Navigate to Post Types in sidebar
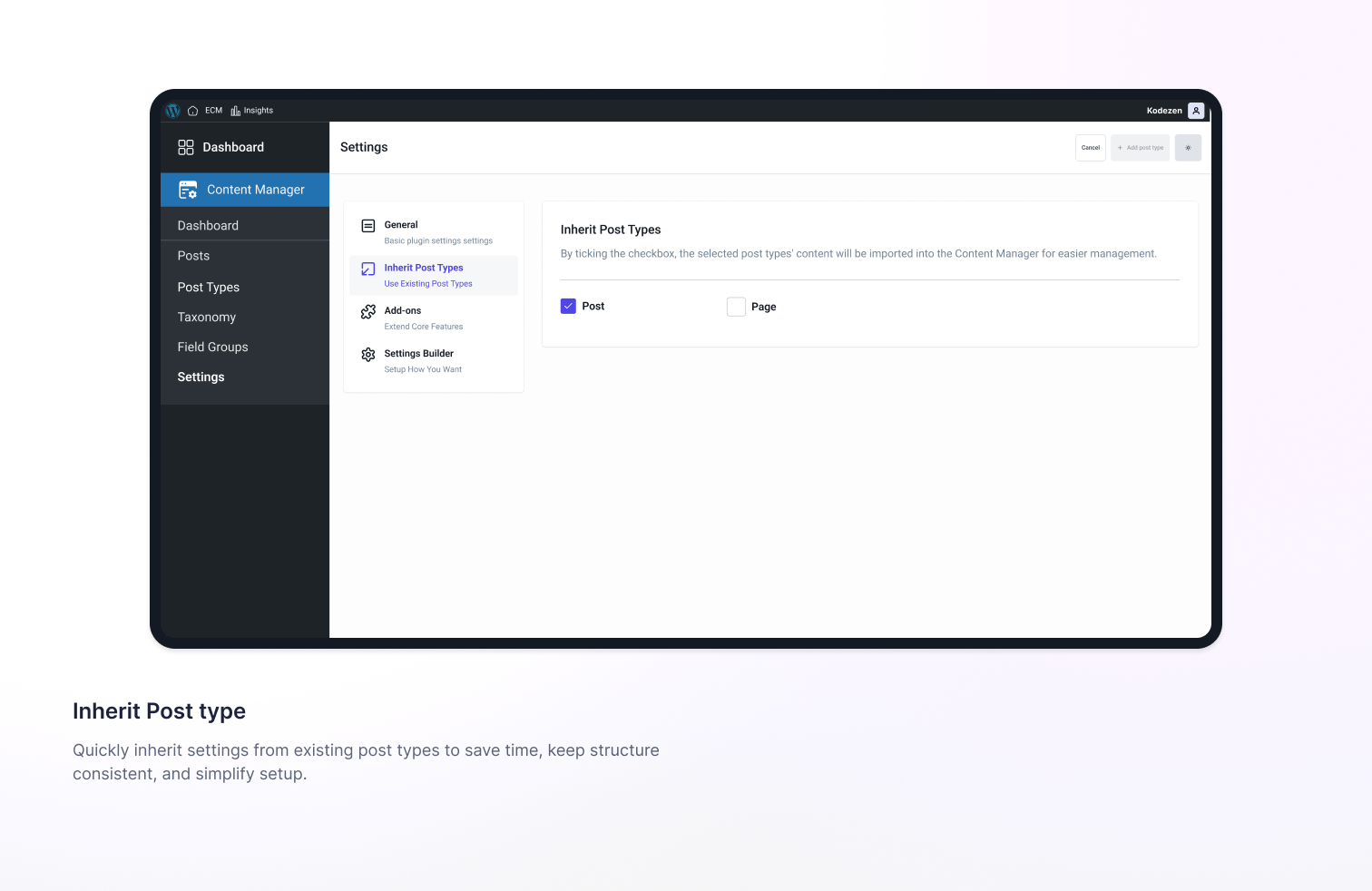This screenshot has height=891, width=1372. 208,287
